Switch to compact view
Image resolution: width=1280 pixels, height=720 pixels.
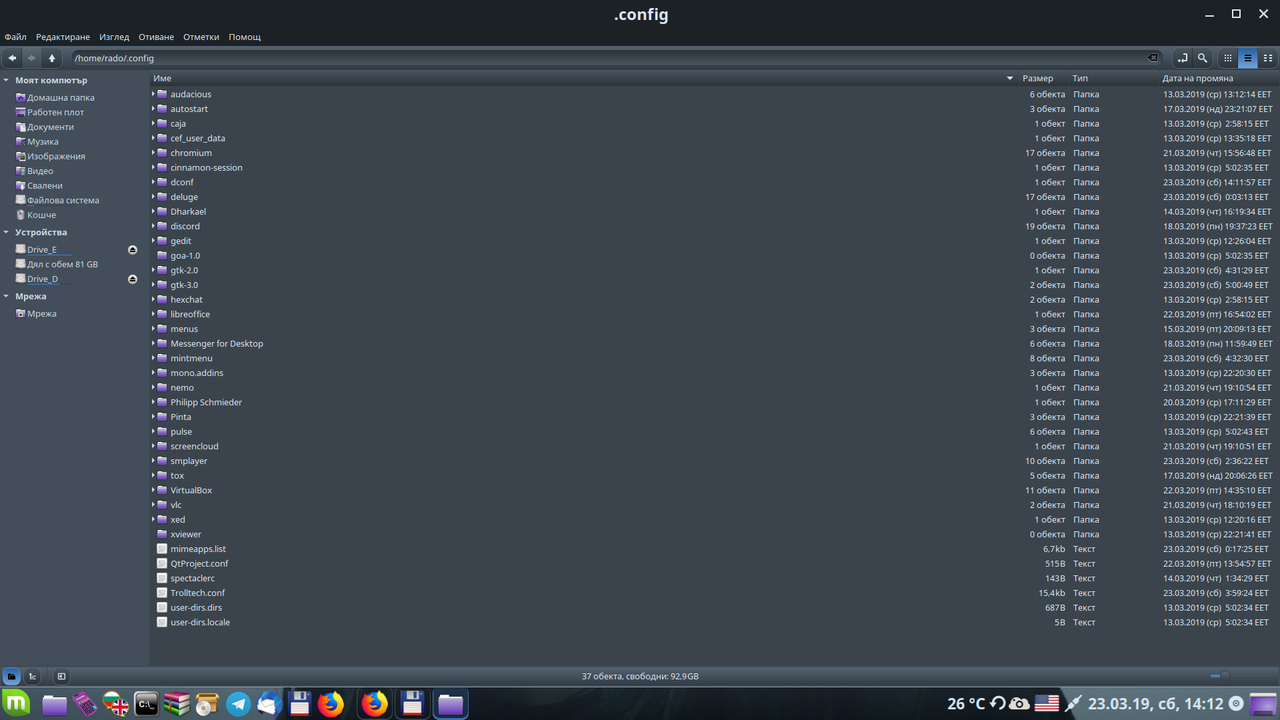coord(1266,58)
